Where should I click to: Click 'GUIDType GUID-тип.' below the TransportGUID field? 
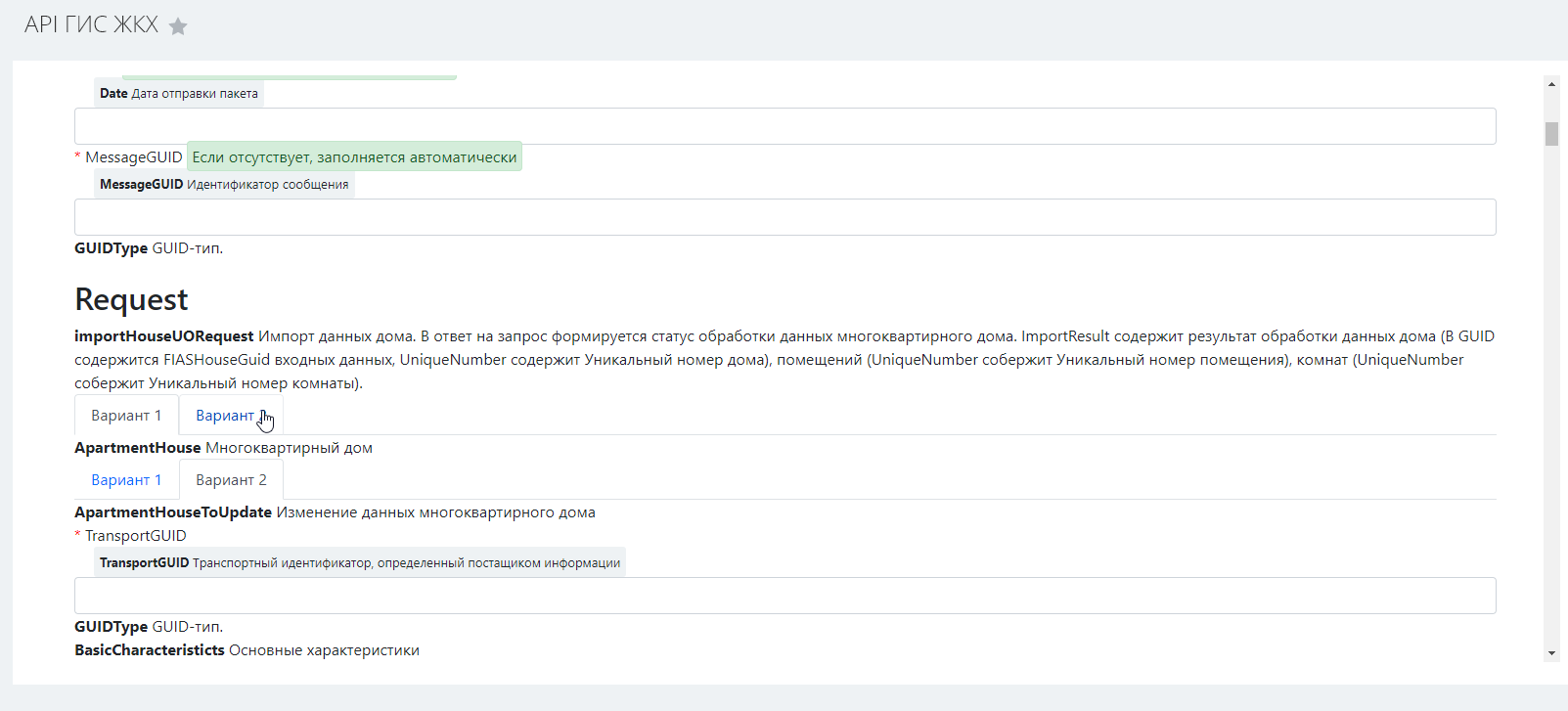[149, 627]
